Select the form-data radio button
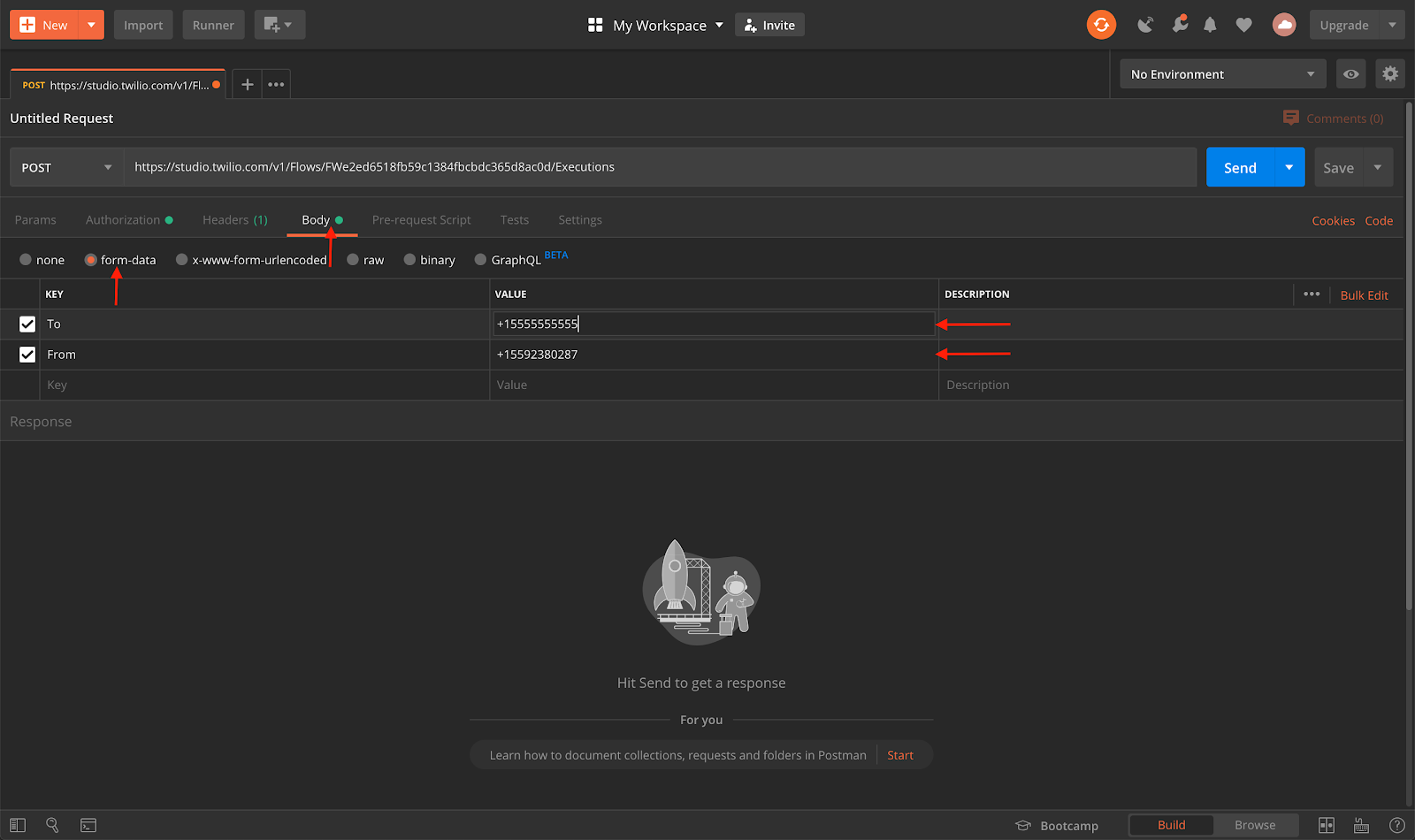 click(x=90, y=260)
